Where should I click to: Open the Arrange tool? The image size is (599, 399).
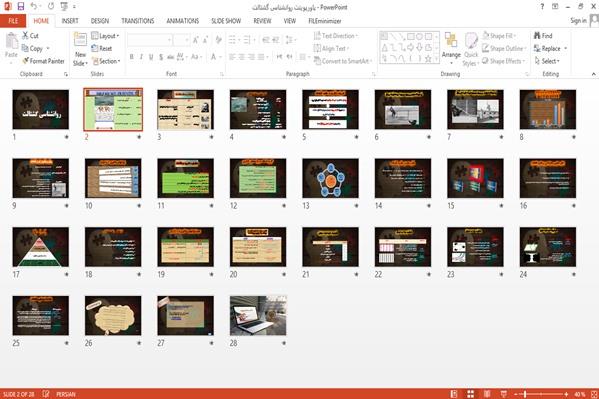[x=451, y=46]
